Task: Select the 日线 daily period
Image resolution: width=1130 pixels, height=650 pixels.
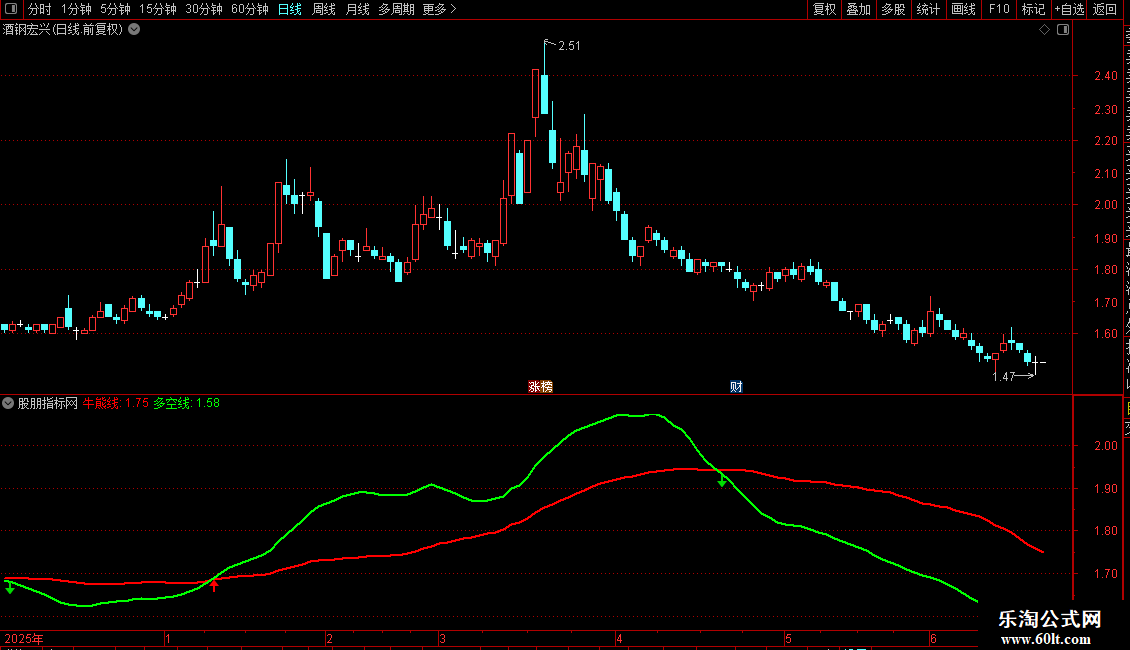Action: [290, 9]
